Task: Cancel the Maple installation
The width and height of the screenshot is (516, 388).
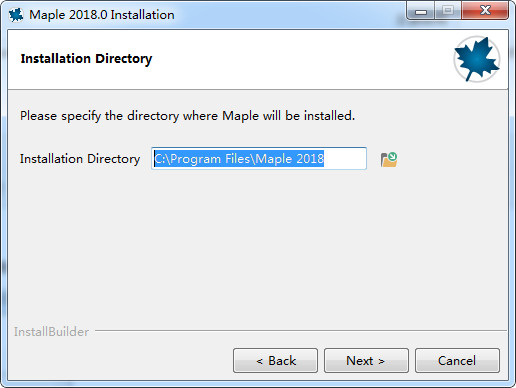Action: (457, 360)
